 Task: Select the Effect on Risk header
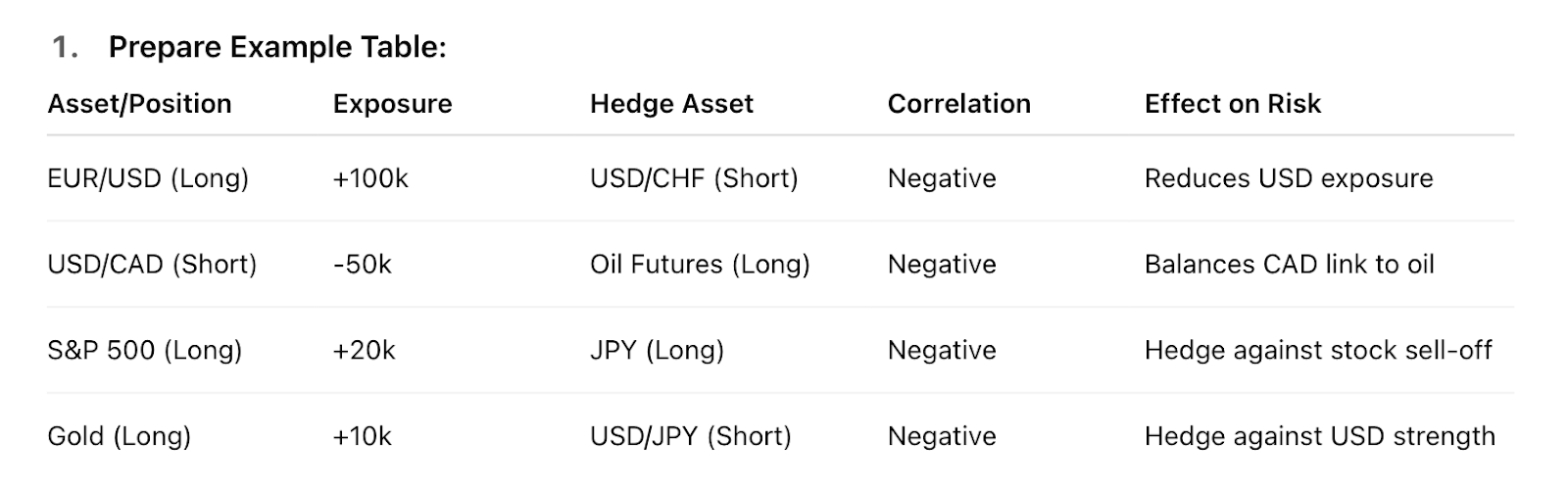[1233, 104]
